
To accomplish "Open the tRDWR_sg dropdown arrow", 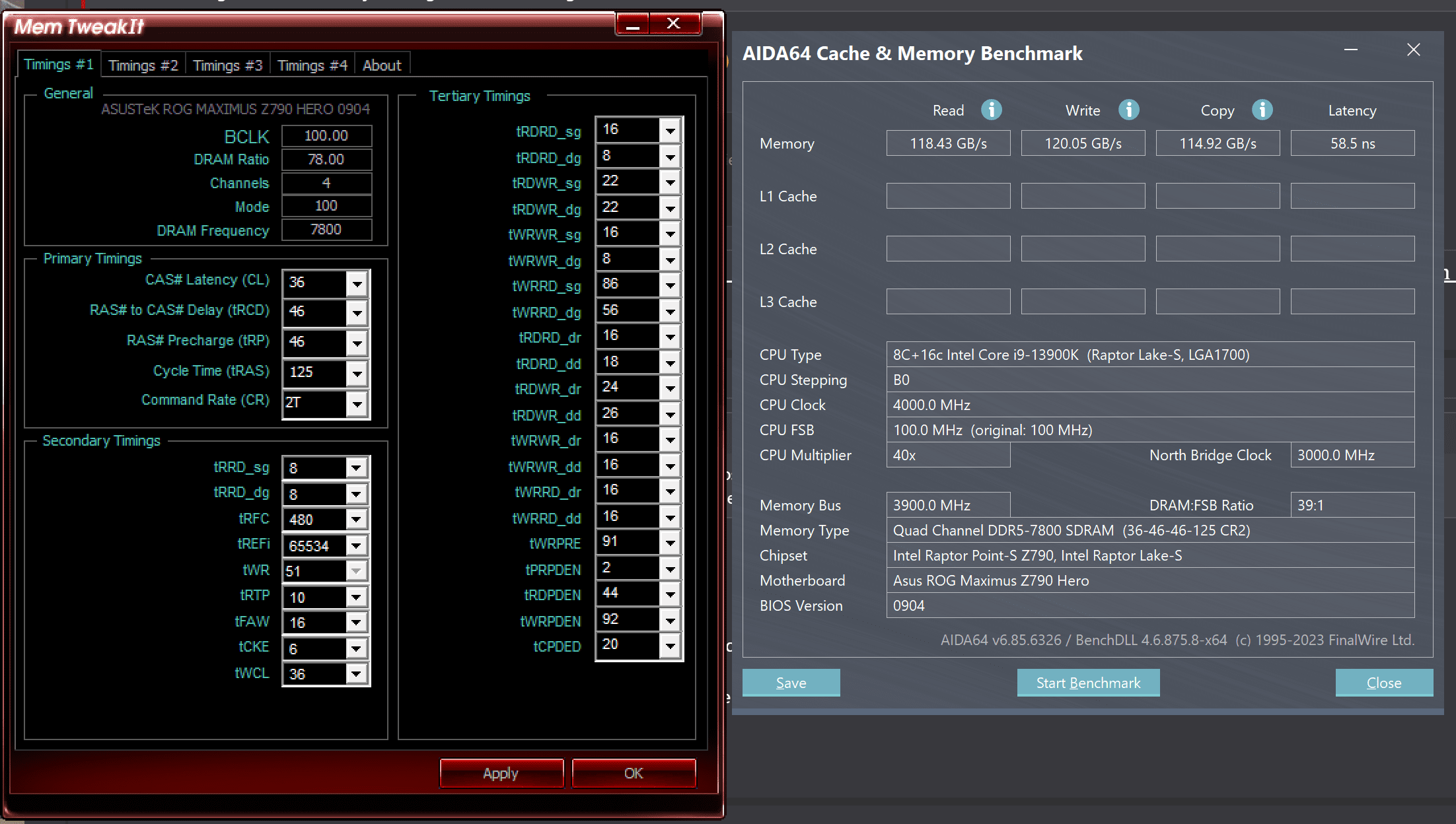I will [x=671, y=182].
